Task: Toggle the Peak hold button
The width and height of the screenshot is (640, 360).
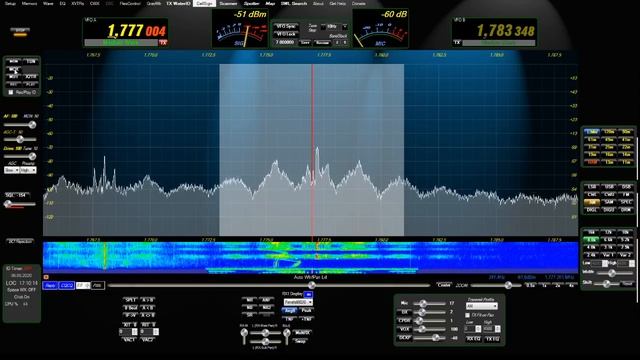Action: (306, 311)
